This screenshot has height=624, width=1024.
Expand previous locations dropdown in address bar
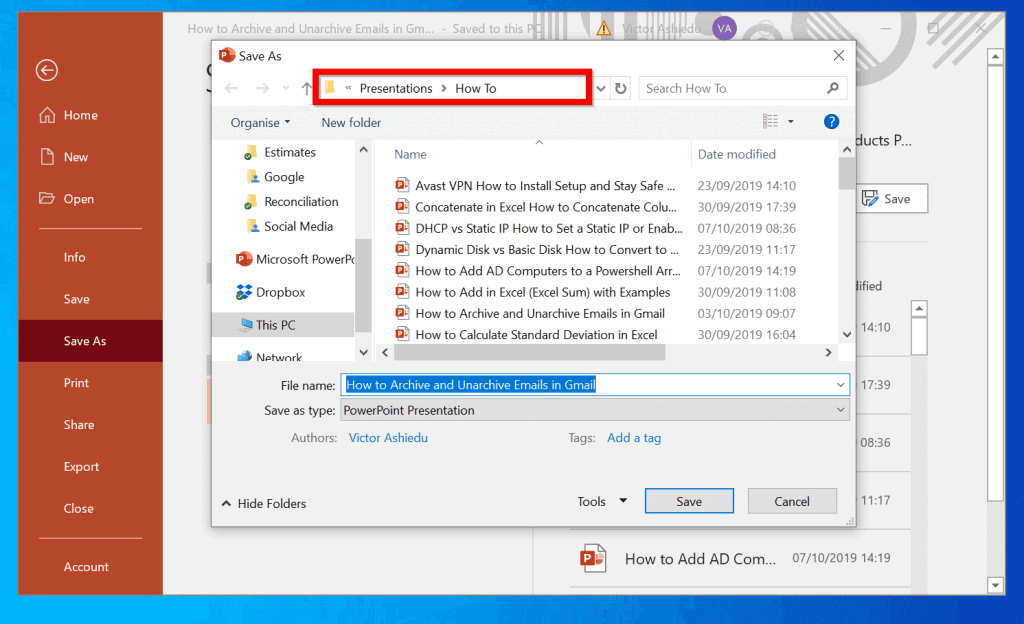pos(601,88)
